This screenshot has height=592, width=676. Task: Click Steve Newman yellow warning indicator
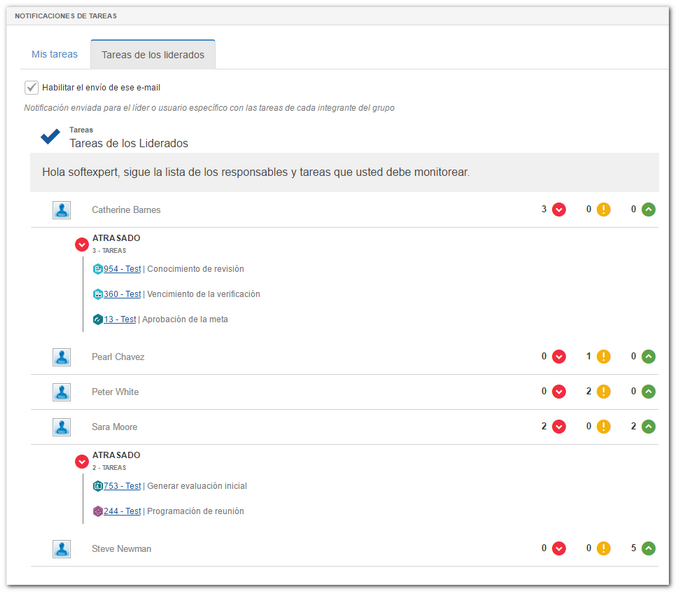(604, 548)
